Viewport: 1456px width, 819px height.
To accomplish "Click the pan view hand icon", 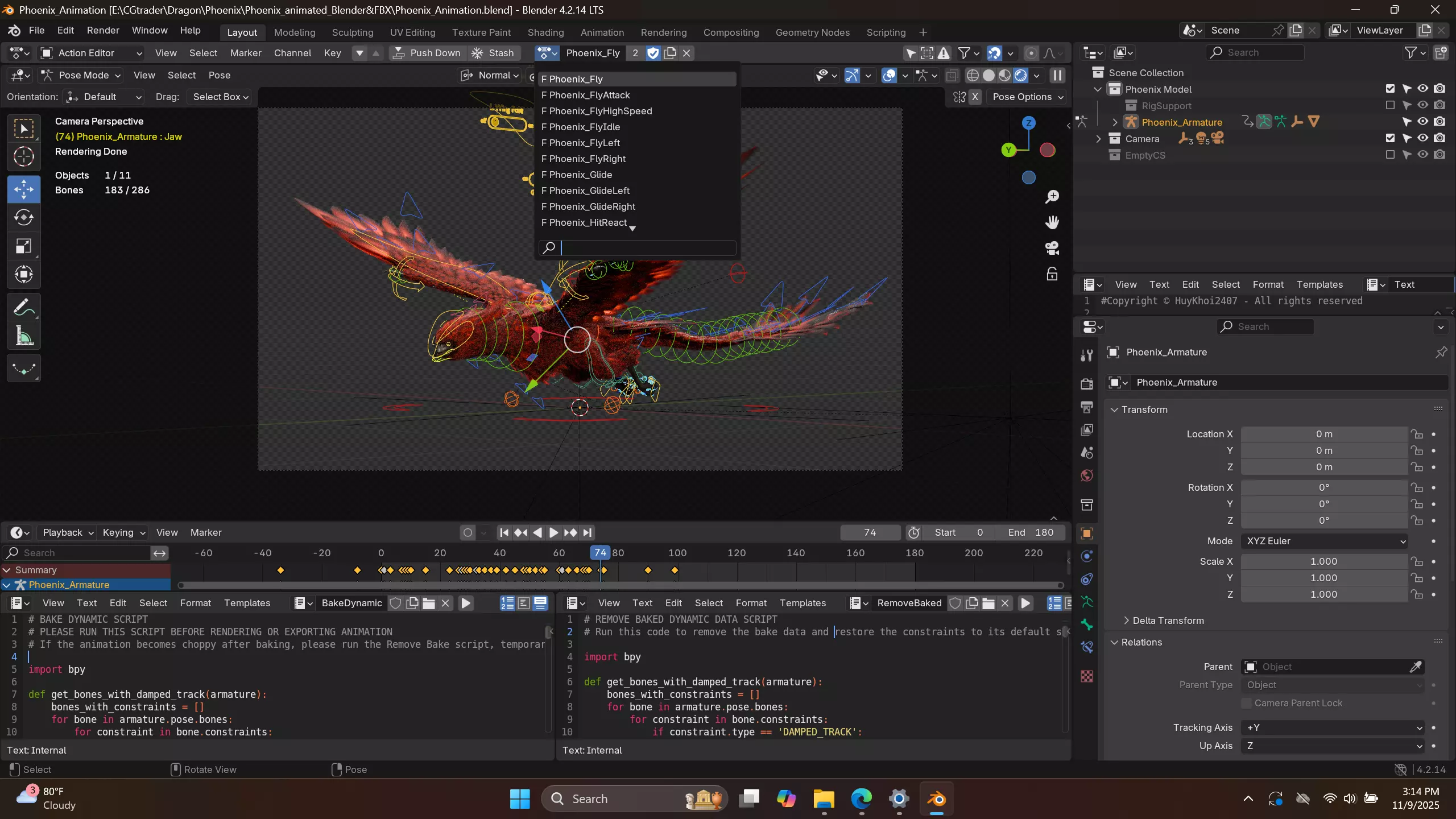I will [x=1052, y=222].
